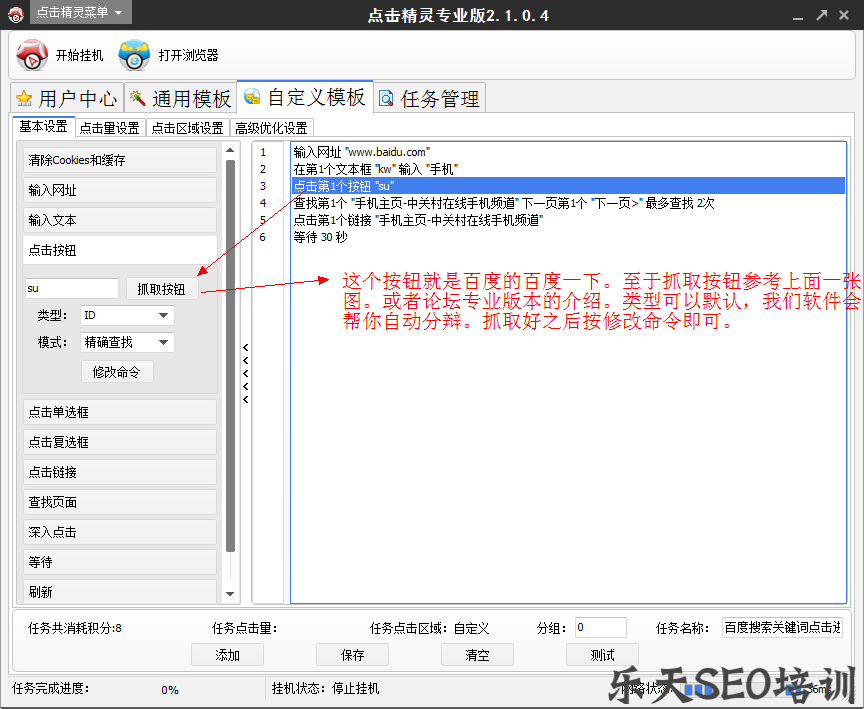
Task: Click the 修改命令 button
Action: pyautogui.click(x=119, y=371)
